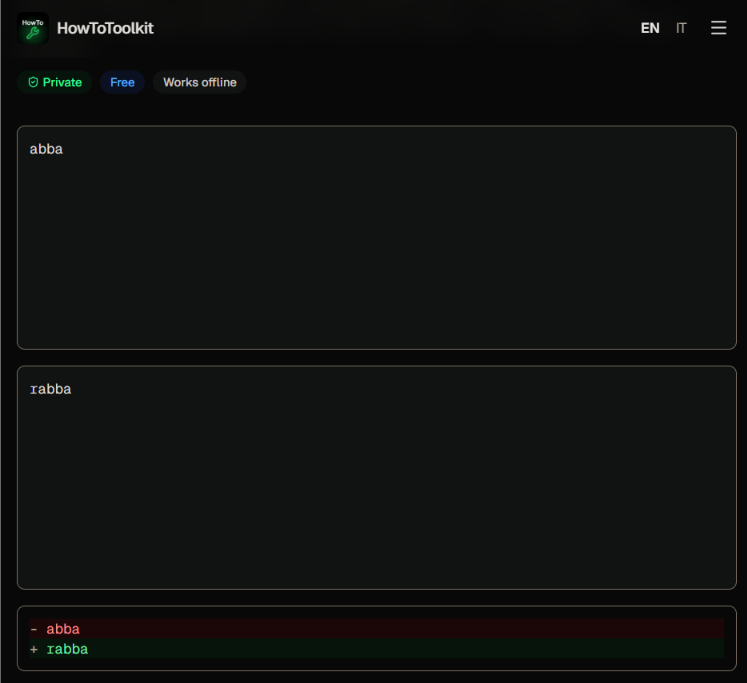Open the hamburger menu
747x683 pixels.
tap(718, 28)
